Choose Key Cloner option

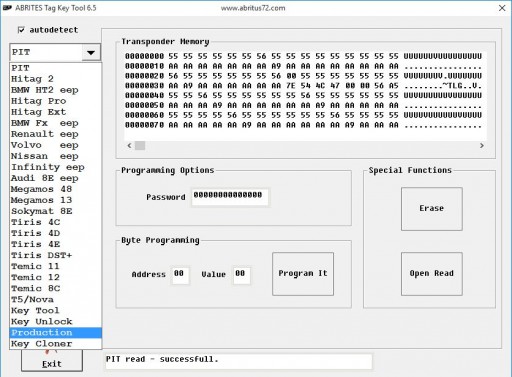coord(55,343)
